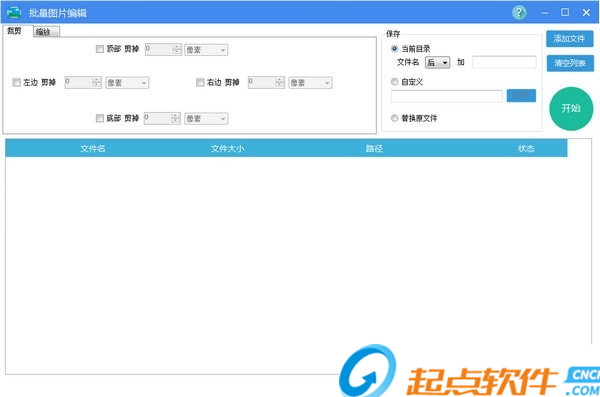
Task: Click the 路径 column header
Action: click(x=374, y=149)
